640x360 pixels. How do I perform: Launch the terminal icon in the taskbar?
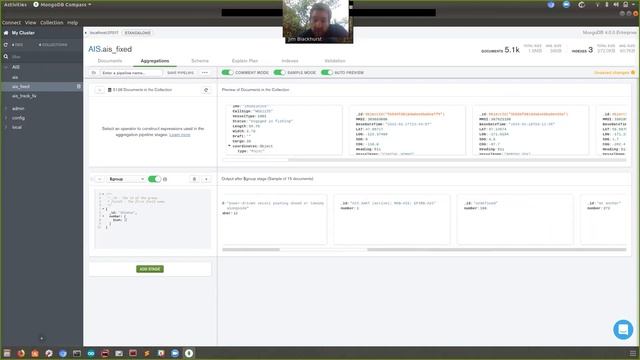[76, 353]
